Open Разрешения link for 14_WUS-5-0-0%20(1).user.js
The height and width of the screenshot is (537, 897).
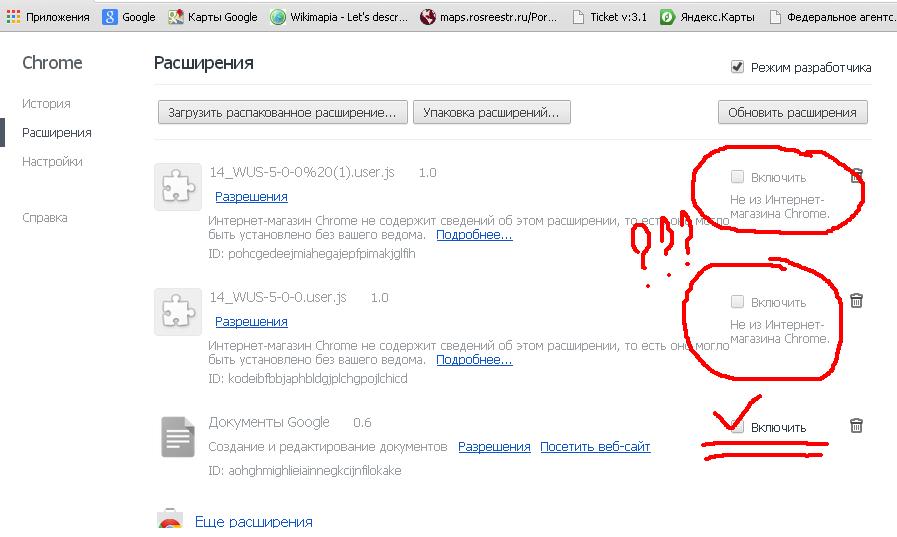point(251,197)
